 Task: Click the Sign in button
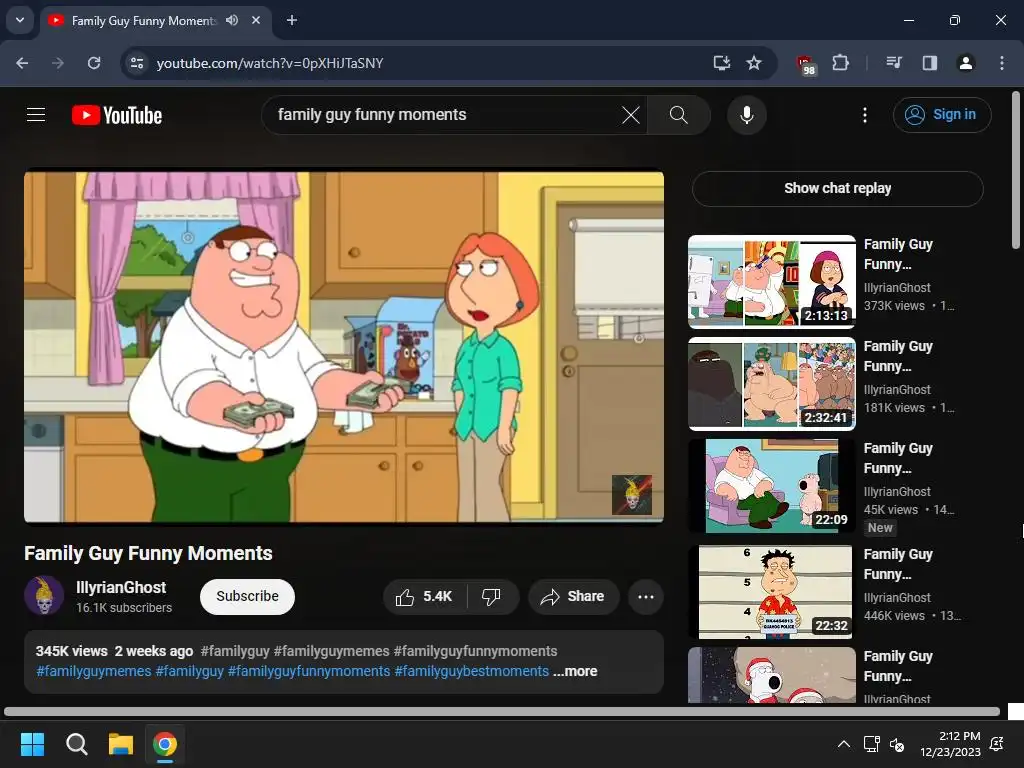[x=942, y=115]
